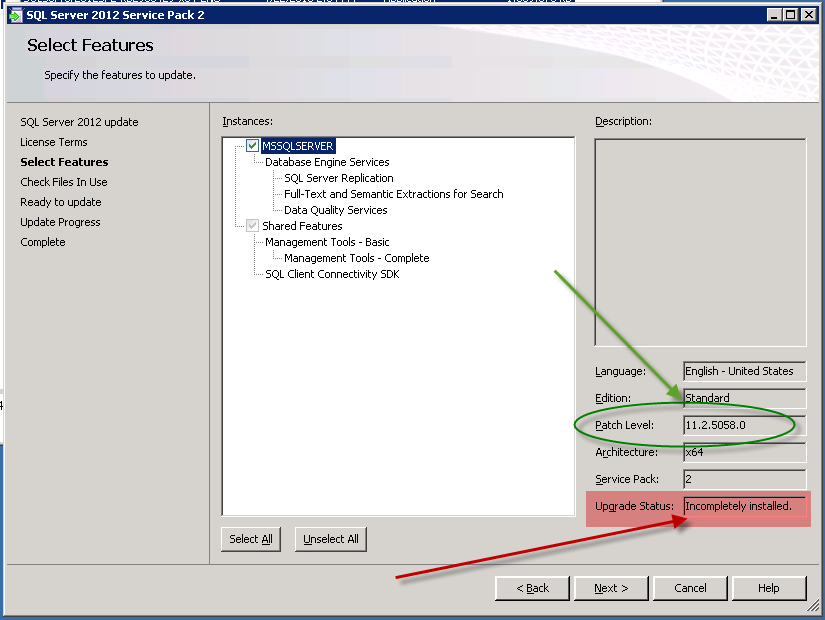The image size is (825, 620).
Task: Select SQL Server Replication feature
Action: (338, 178)
